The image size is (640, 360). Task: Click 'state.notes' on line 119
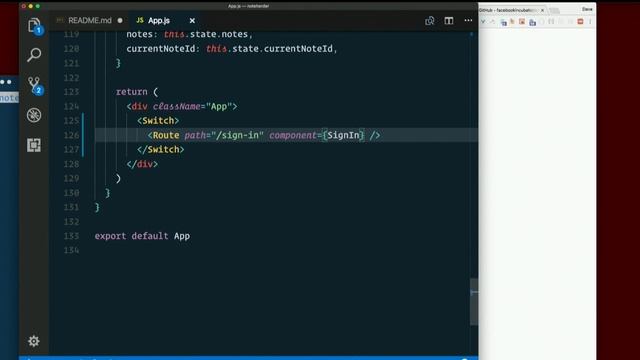point(219,34)
